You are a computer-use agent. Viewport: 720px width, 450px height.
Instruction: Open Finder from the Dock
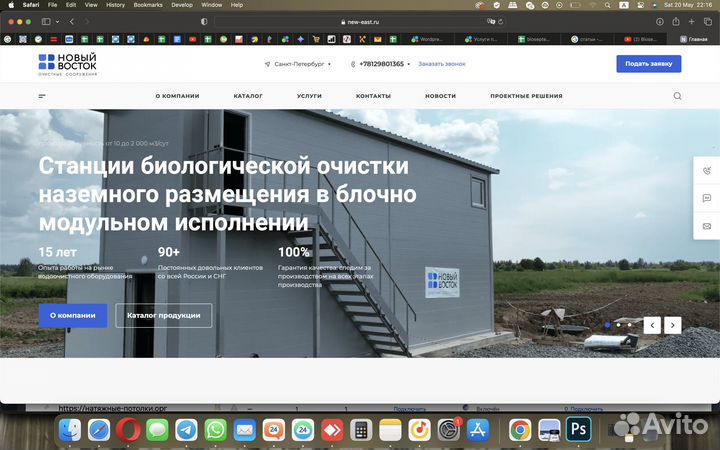point(70,430)
